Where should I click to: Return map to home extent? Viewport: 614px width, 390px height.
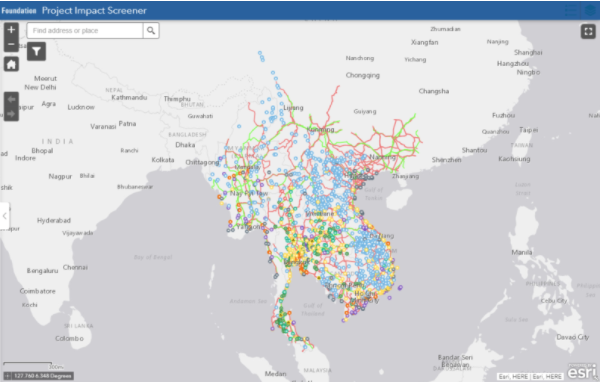(11, 64)
